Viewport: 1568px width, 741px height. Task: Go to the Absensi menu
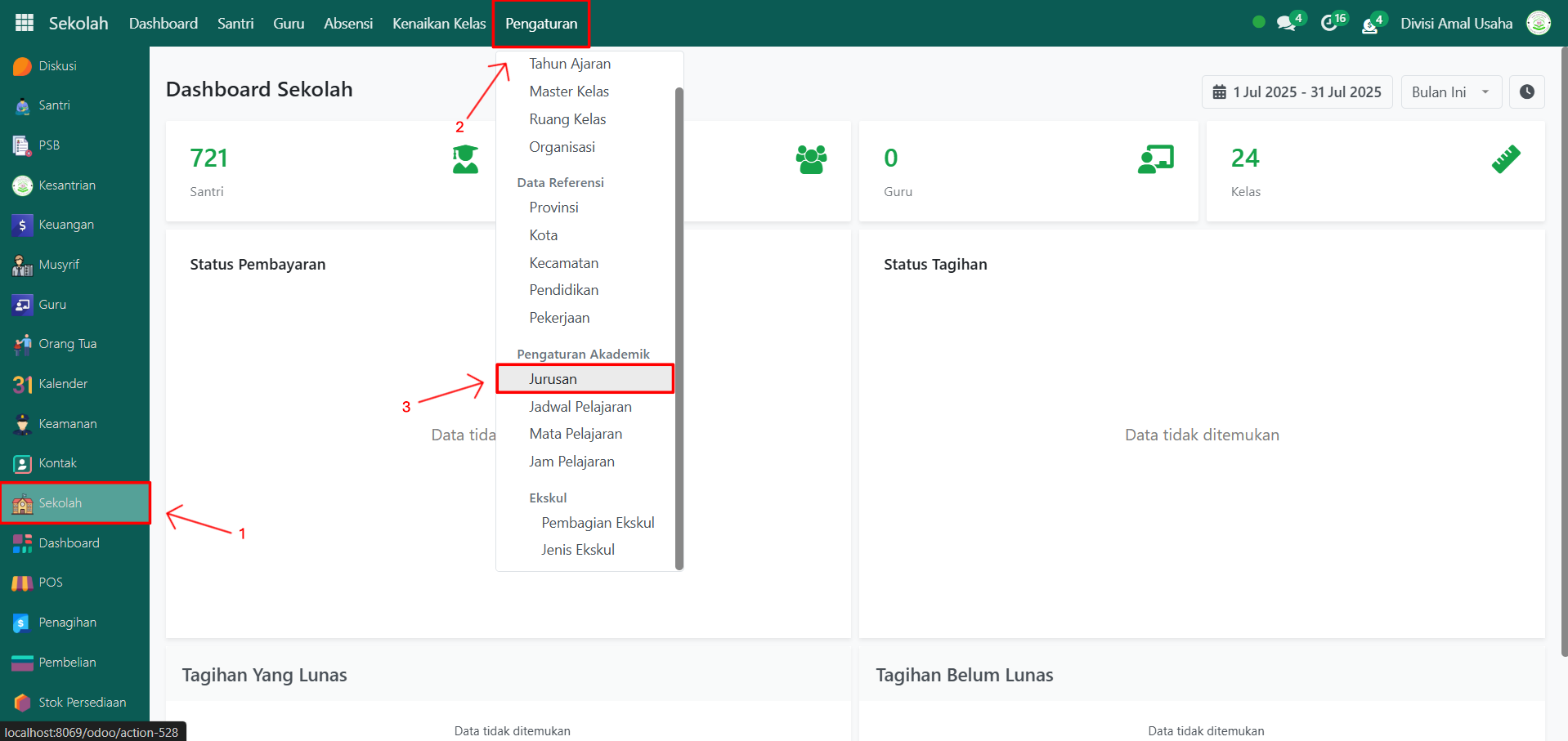pyautogui.click(x=348, y=23)
